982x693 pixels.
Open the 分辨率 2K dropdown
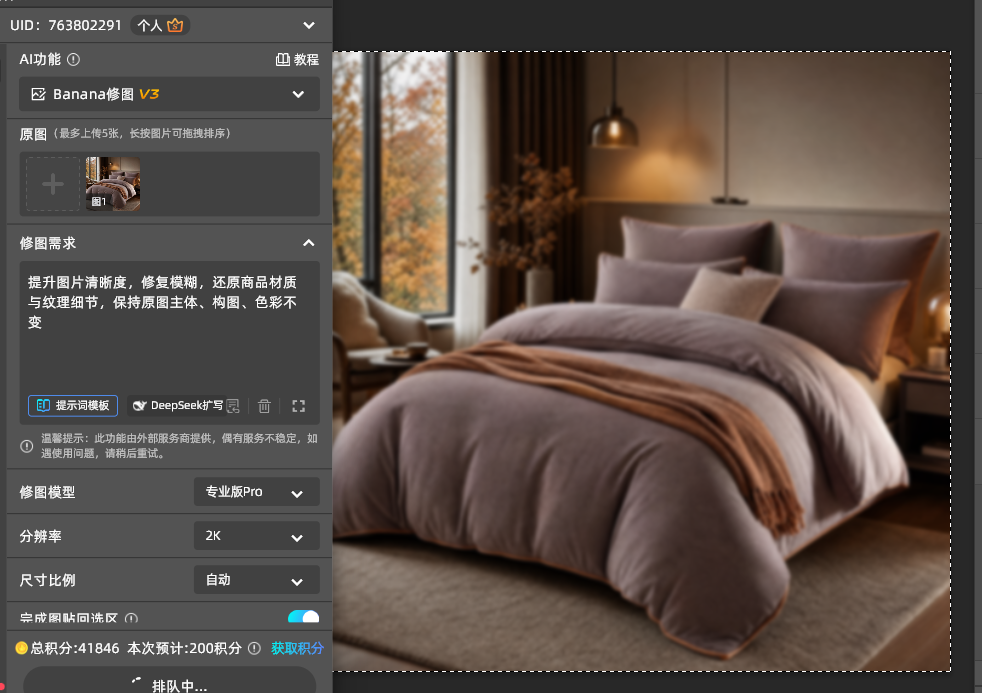click(x=257, y=536)
